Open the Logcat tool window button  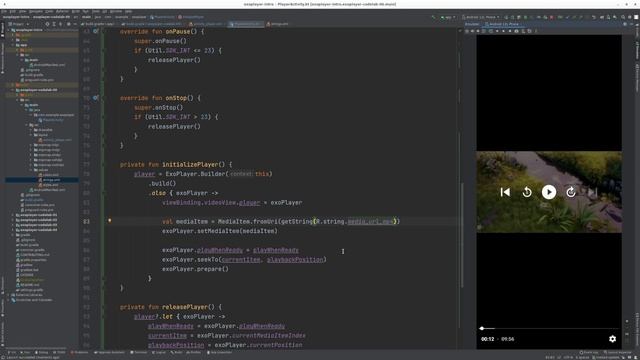(159, 352)
